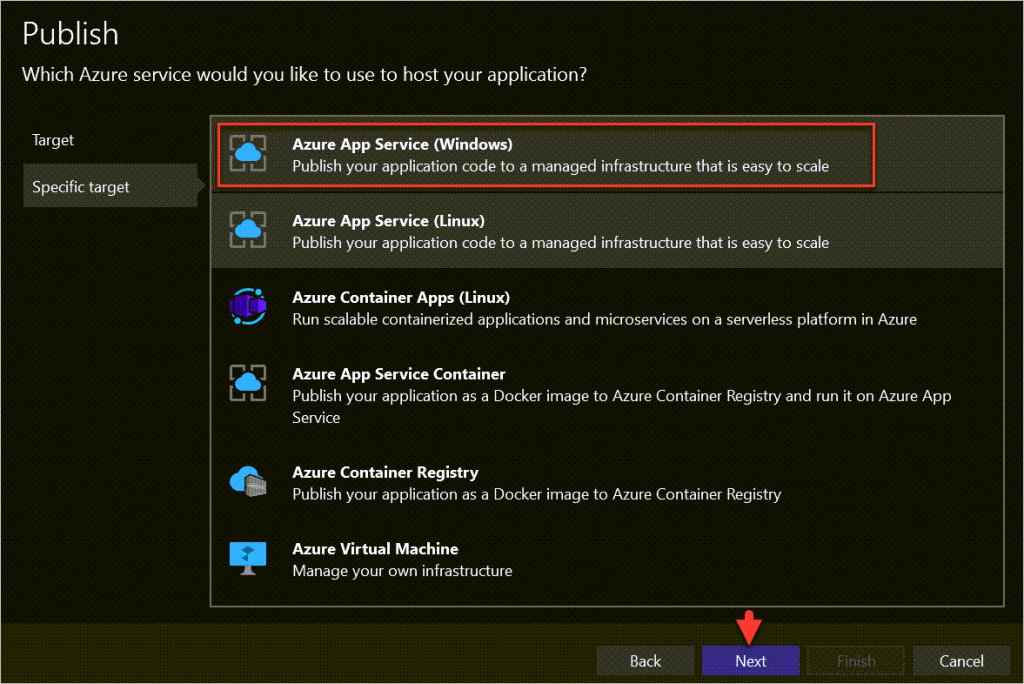Screen dimensions: 1024x684
Task: Click the Next button
Action: pyautogui.click(x=750, y=660)
